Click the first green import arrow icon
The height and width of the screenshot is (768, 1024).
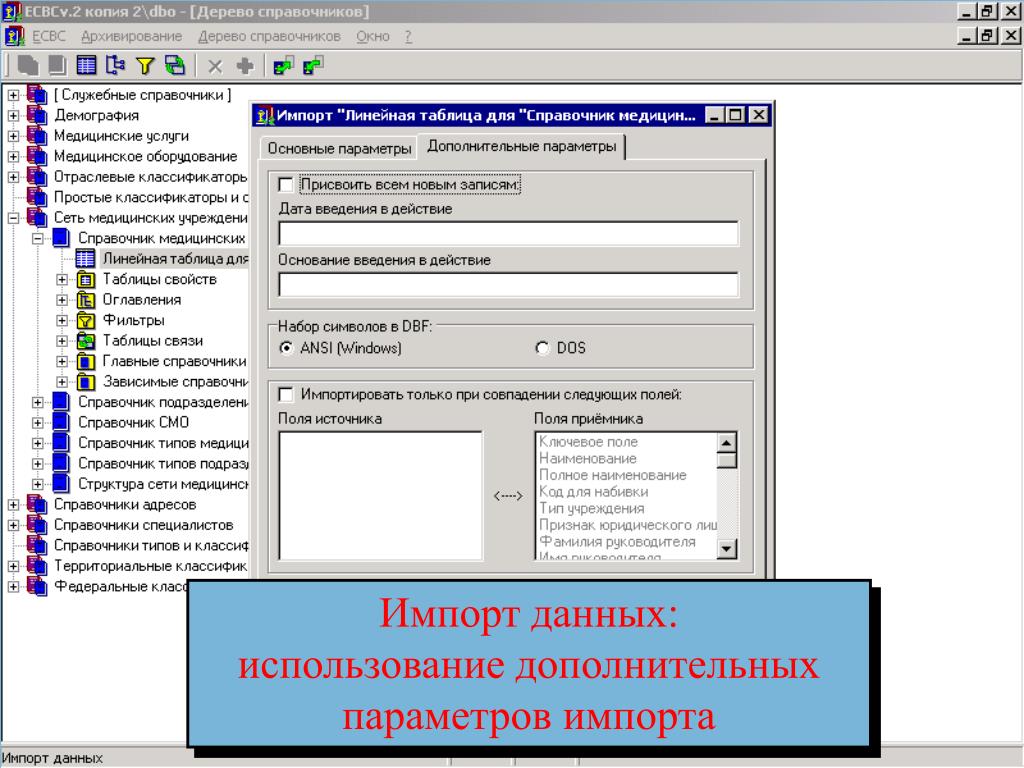click(x=283, y=65)
